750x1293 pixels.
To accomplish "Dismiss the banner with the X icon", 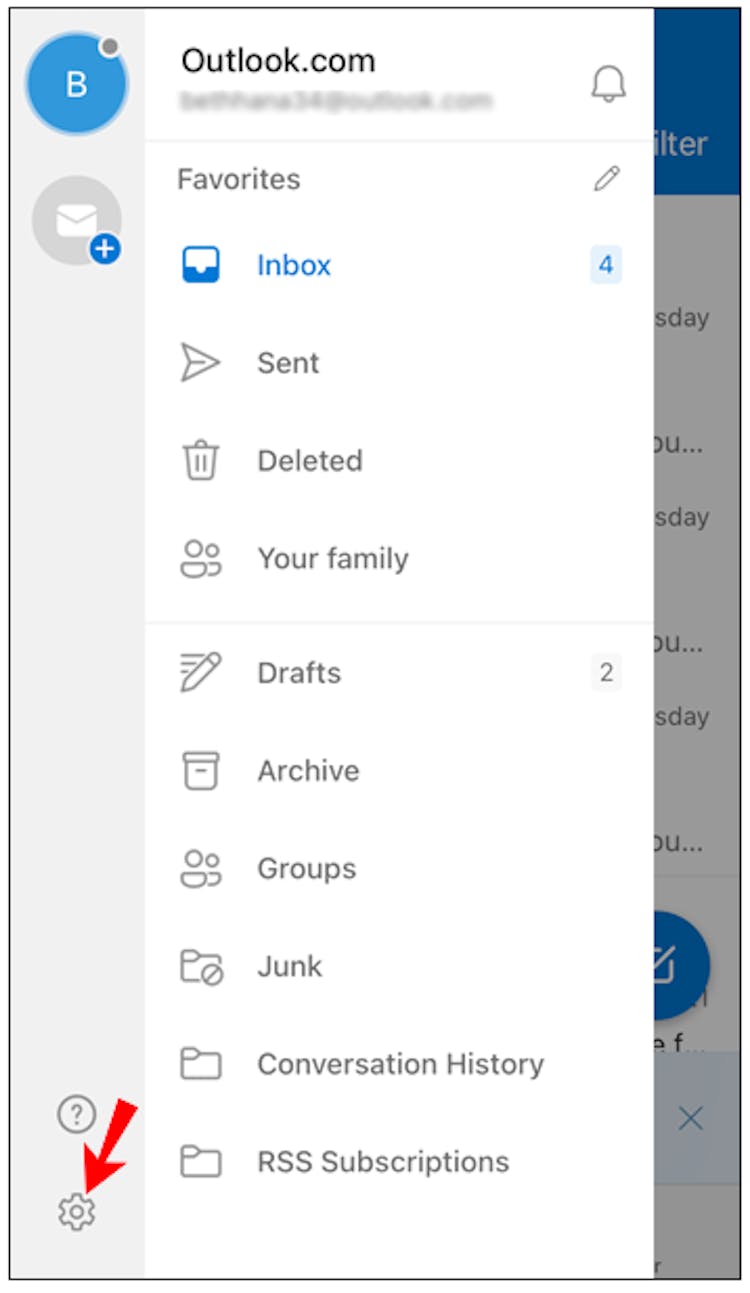I will 690,1119.
